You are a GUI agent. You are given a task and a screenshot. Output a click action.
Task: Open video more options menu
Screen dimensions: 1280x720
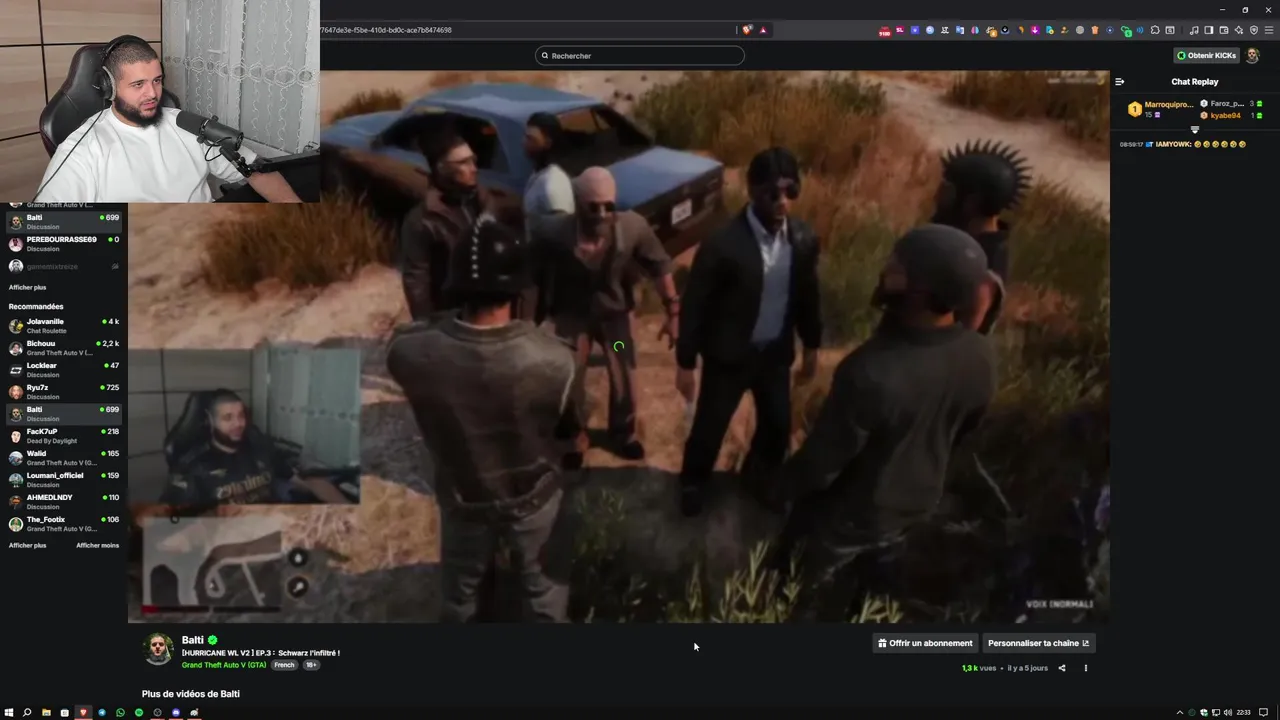tap(1086, 668)
